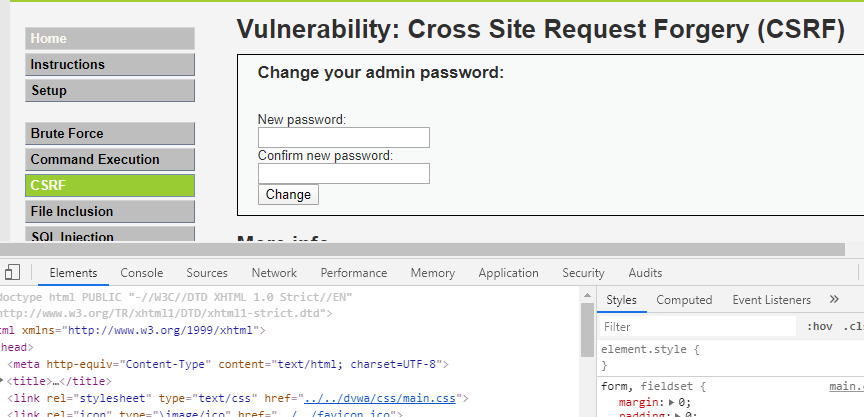The image size is (864, 417).
Task: Go to the File Inclusion page
Action: point(110,212)
